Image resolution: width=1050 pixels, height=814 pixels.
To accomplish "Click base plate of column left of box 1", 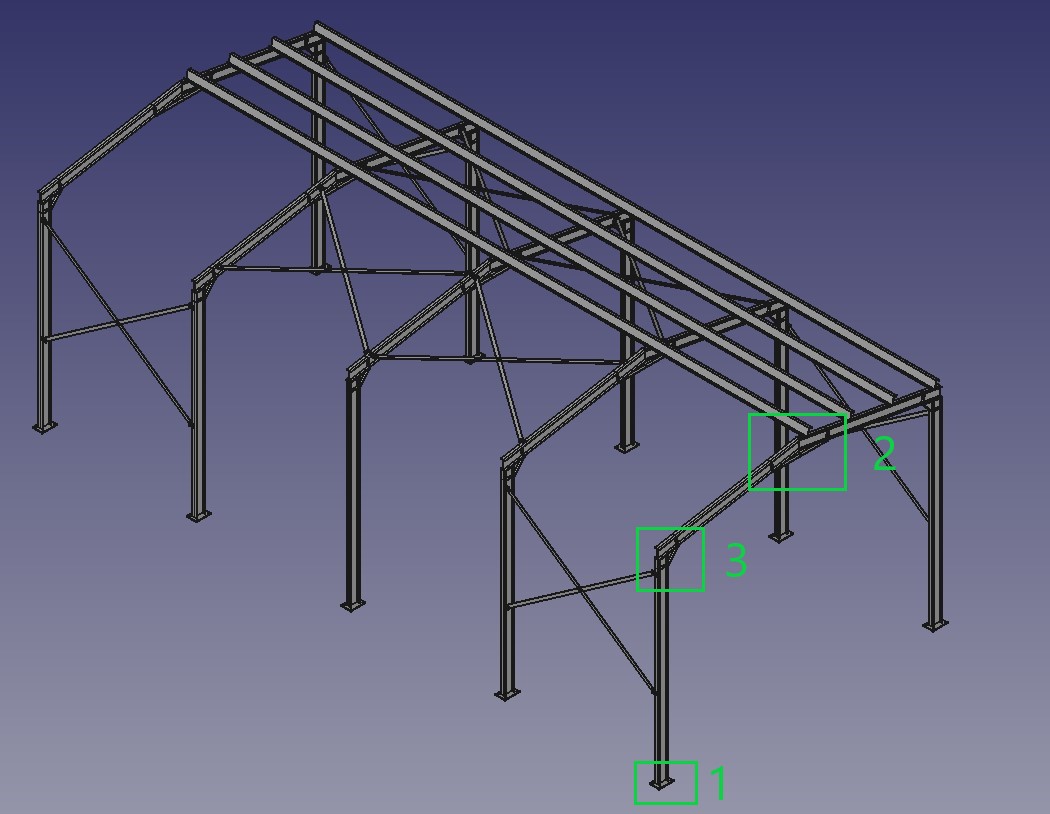I will [x=508, y=692].
